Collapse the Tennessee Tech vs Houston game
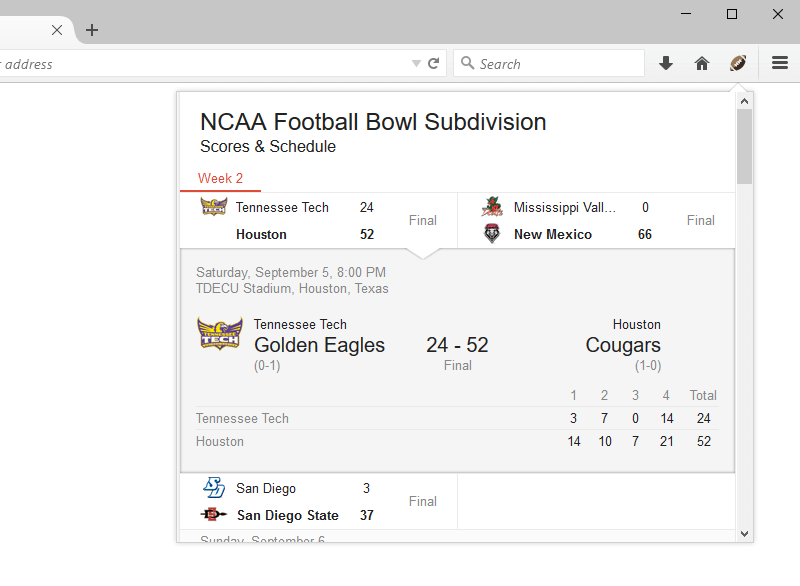The width and height of the screenshot is (800, 586). (318, 221)
